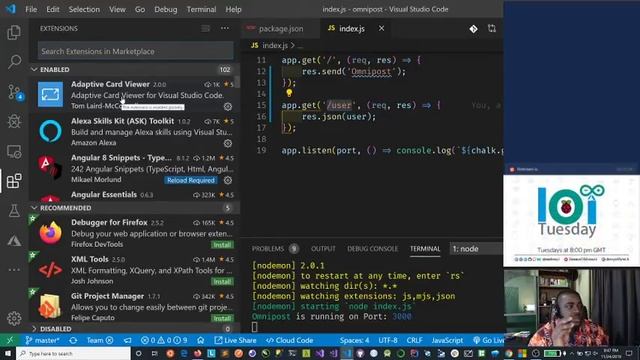This screenshot has height=360, width=640.
Task: Click Go Live in status bar
Action: 489,340
